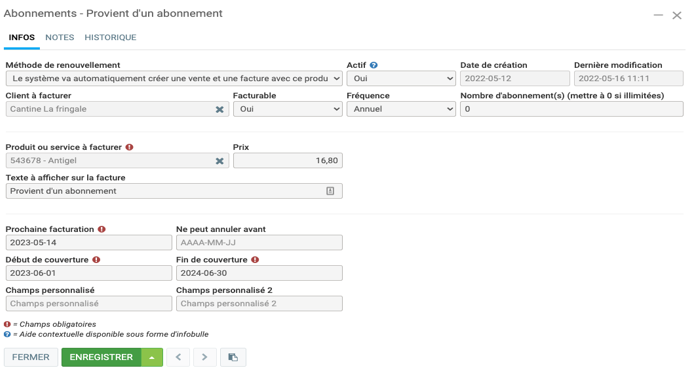Go to next subscription record arrow
This screenshot has width=692, height=373.
(204, 357)
